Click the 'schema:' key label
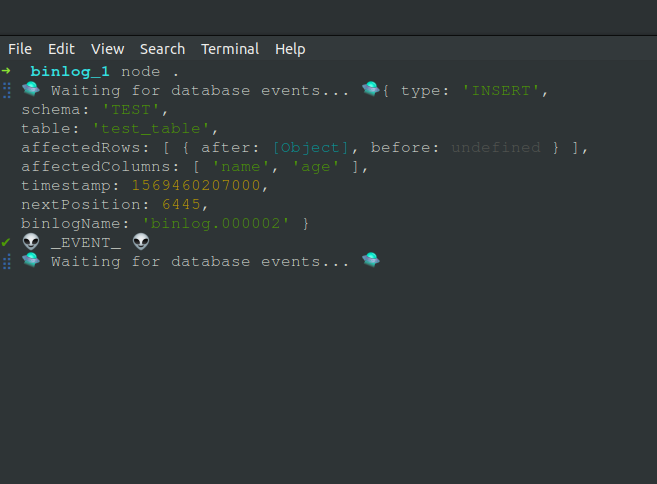 pos(55,110)
